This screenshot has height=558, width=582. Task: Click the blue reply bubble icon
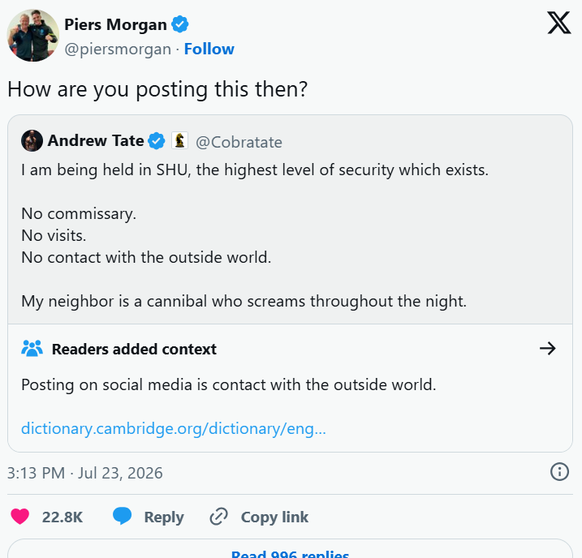point(122,516)
